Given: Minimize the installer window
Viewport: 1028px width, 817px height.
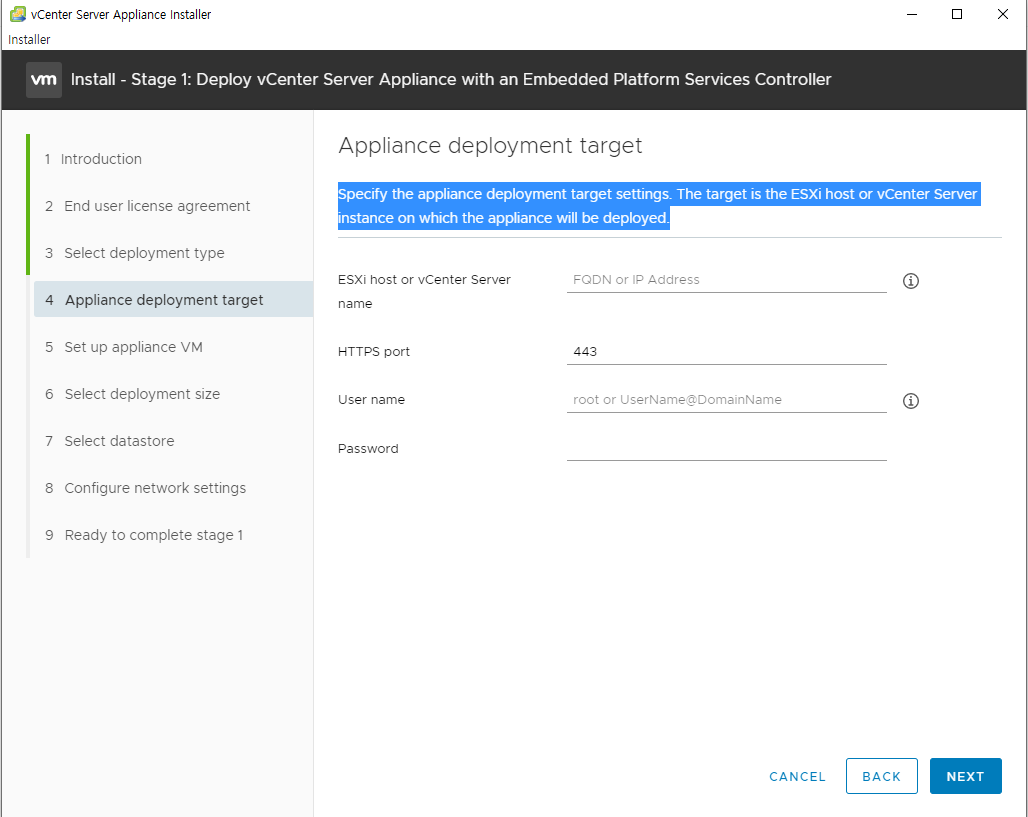Looking at the screenshot, I should coord(911,14).
